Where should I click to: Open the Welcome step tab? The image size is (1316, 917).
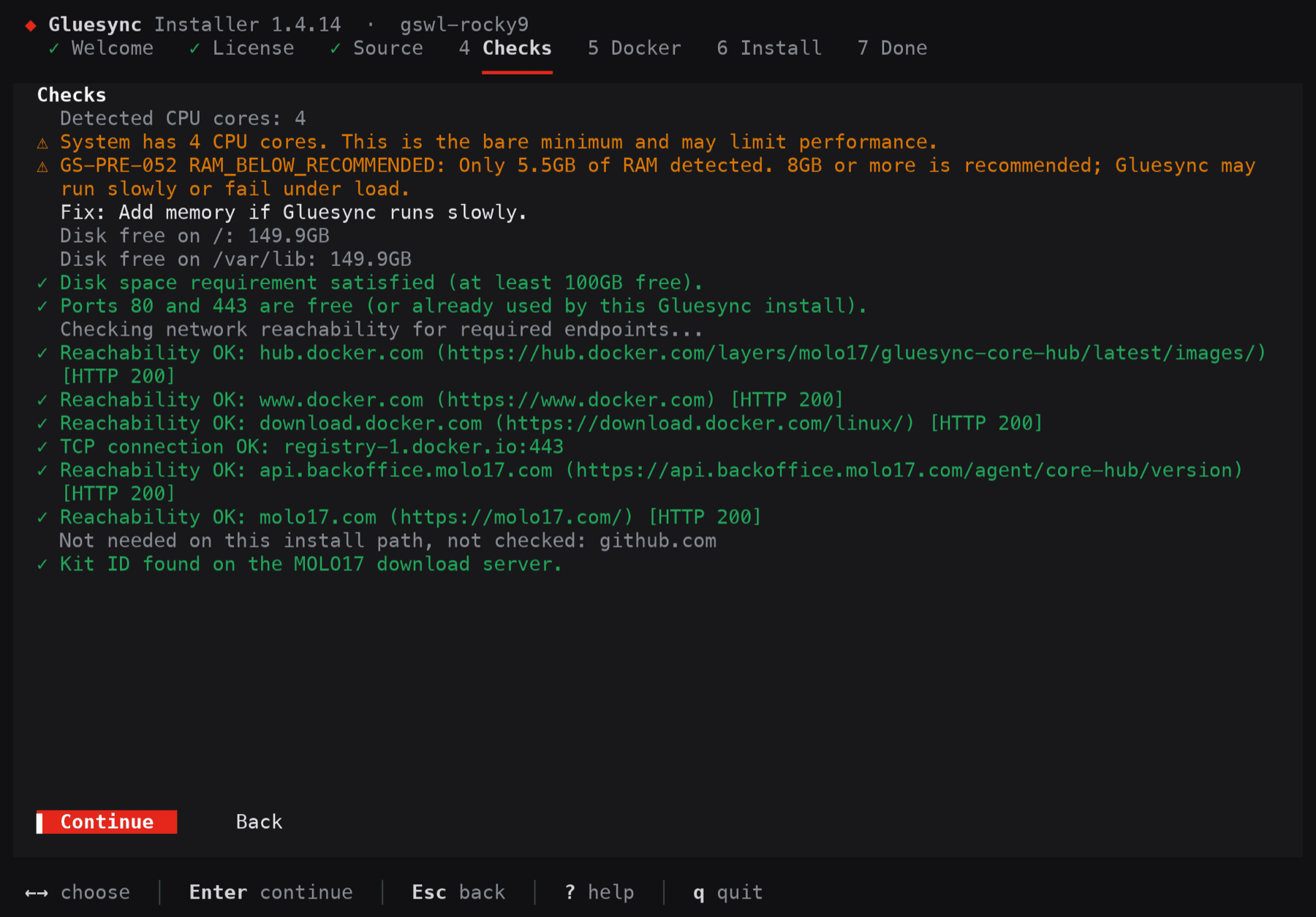(101, 48)
